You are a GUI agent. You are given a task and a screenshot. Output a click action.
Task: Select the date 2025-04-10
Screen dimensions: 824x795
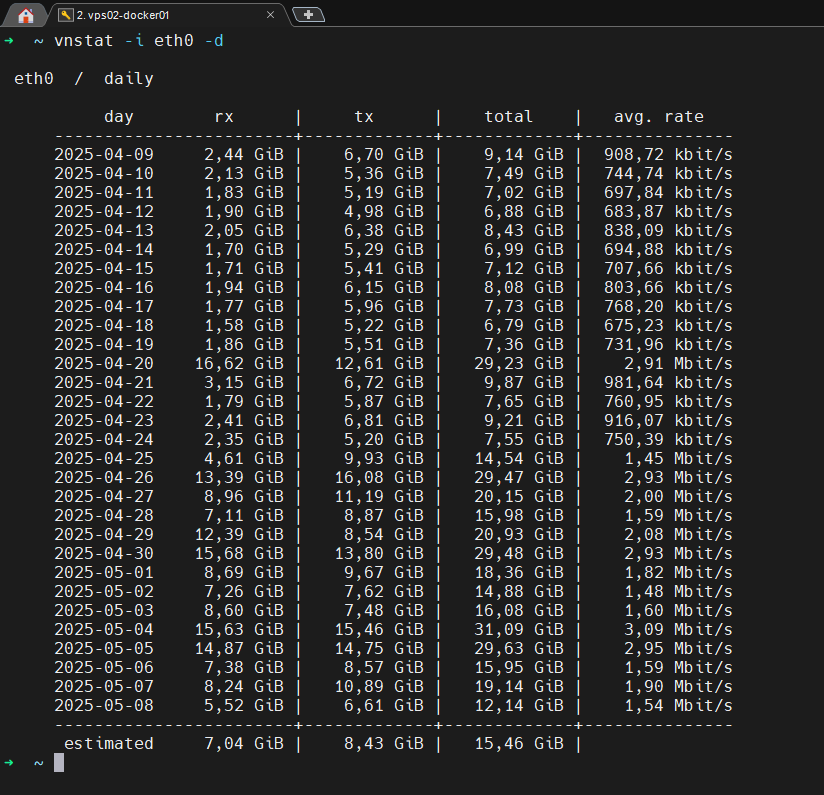104,173
